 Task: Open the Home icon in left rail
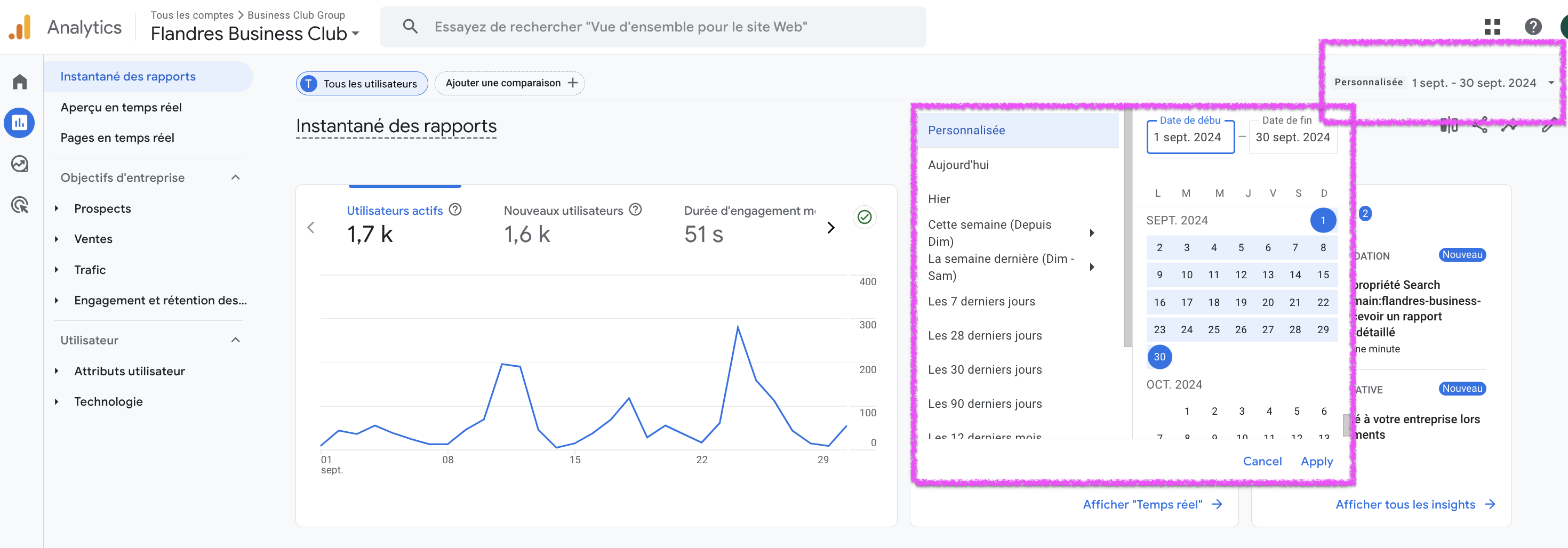coord(20,82)
